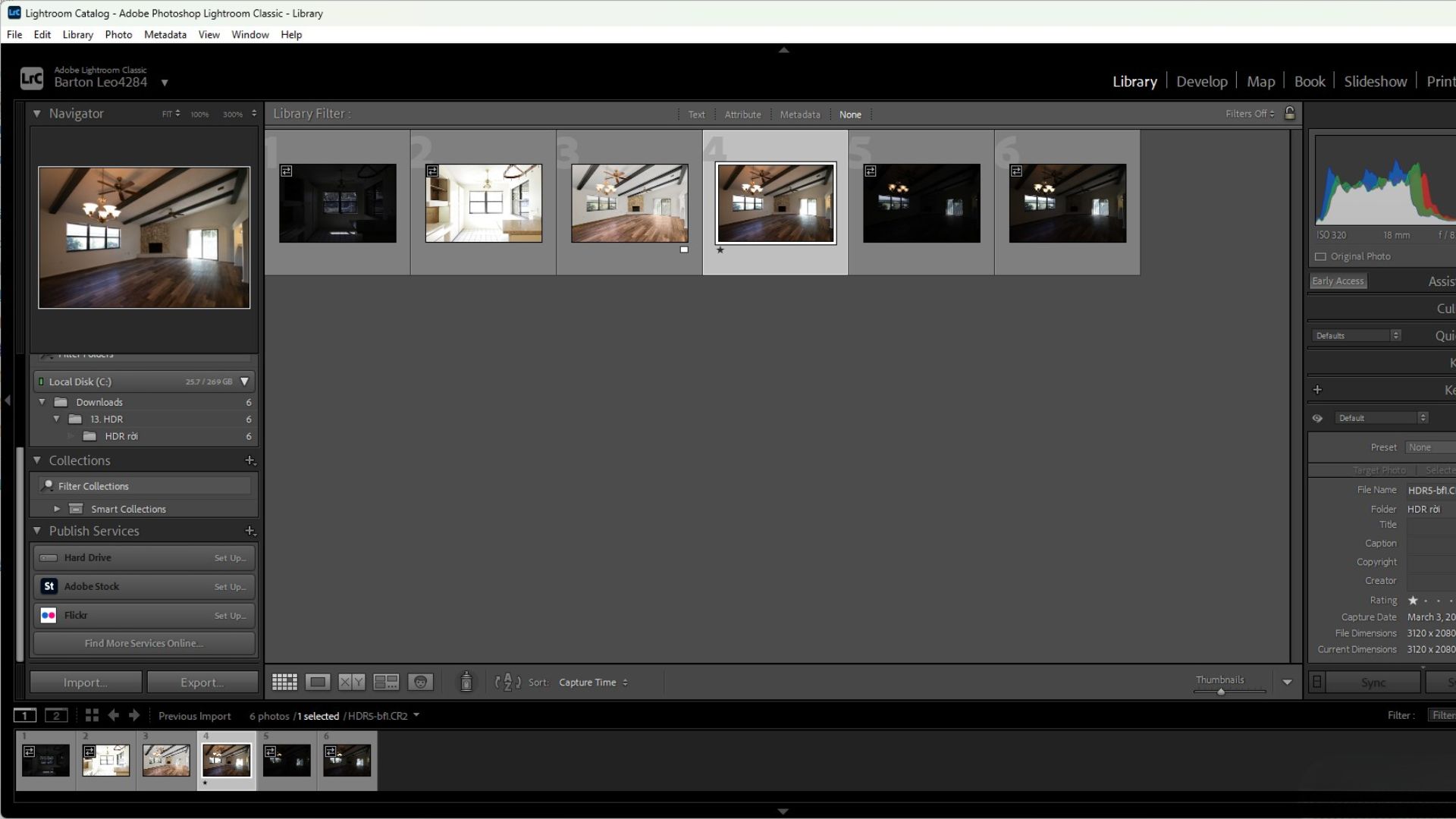Select grid thumbnail number 2
Screen dimensions: 1456x819
[x=484, y=203]
